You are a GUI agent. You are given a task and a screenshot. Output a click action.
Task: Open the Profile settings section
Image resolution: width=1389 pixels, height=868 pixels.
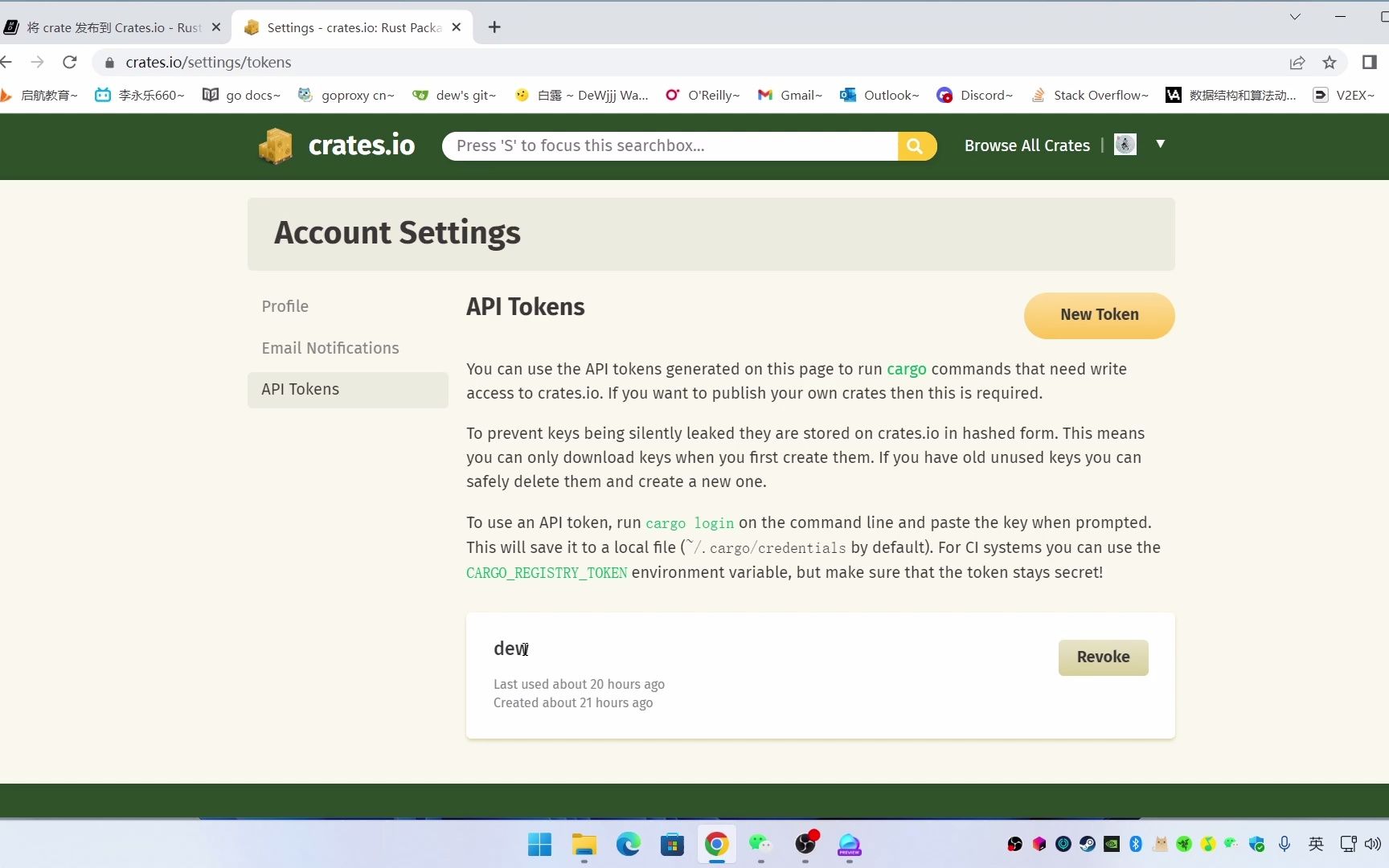[285, 306]
